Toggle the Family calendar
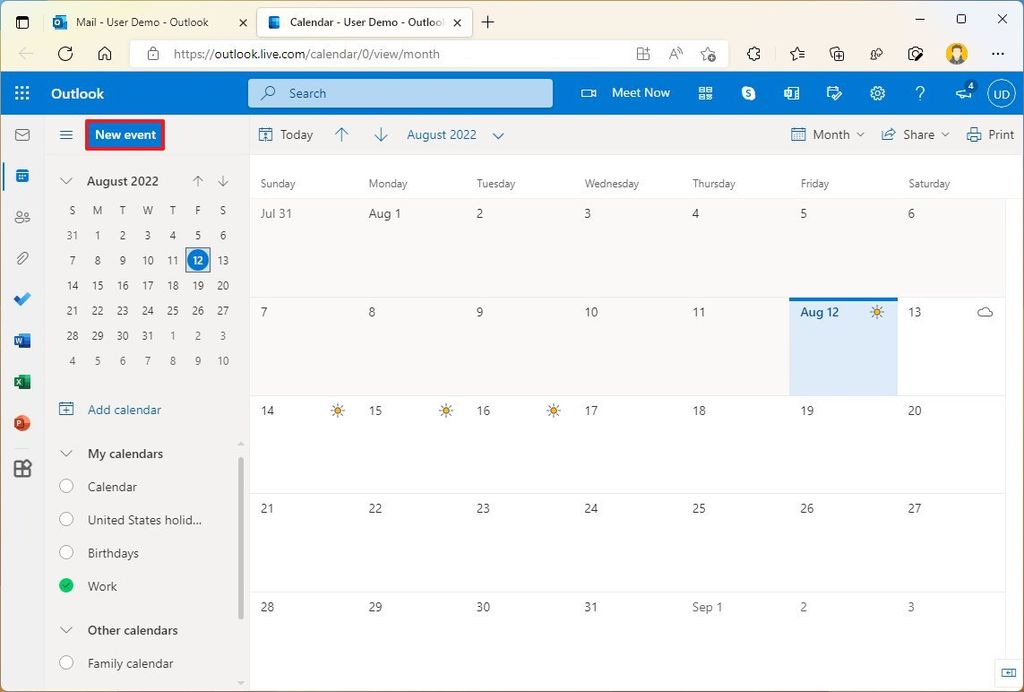Viewport: 1024px width, 692px height. coord(66,663)
